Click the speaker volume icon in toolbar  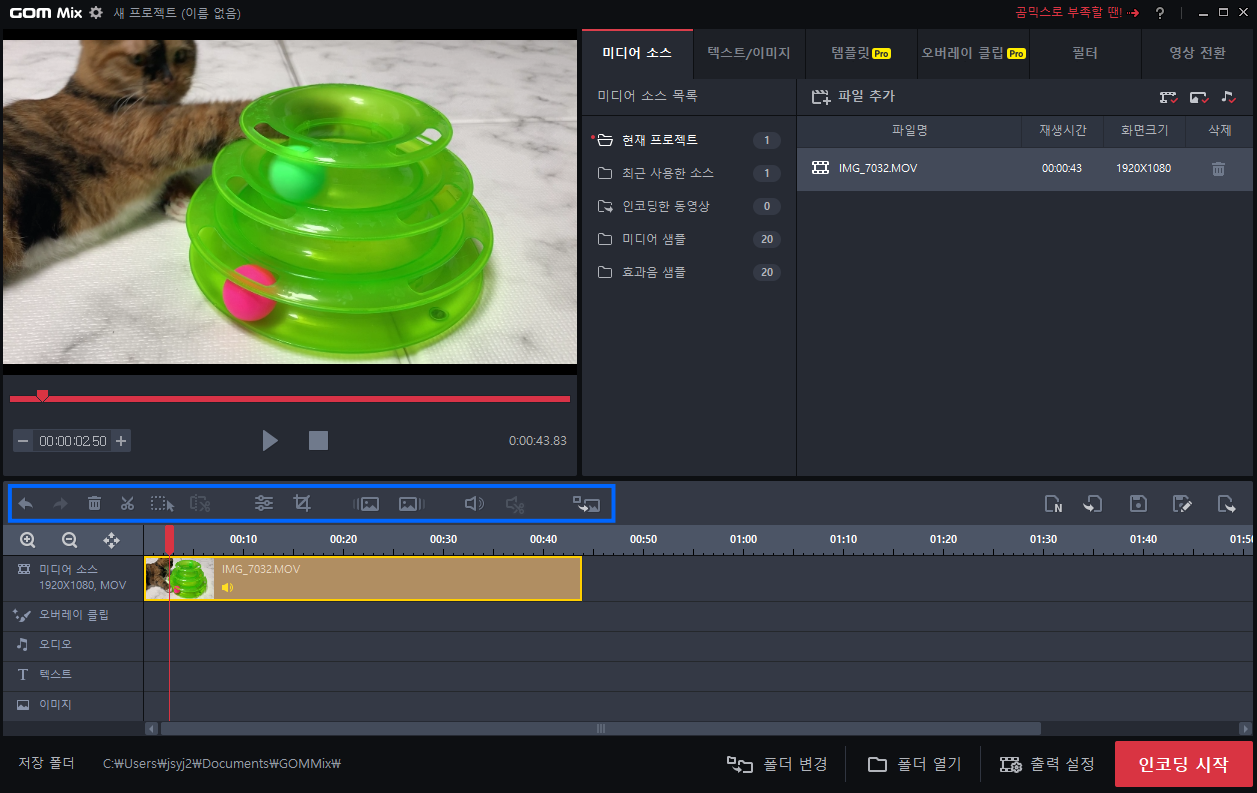coord(474,504)
